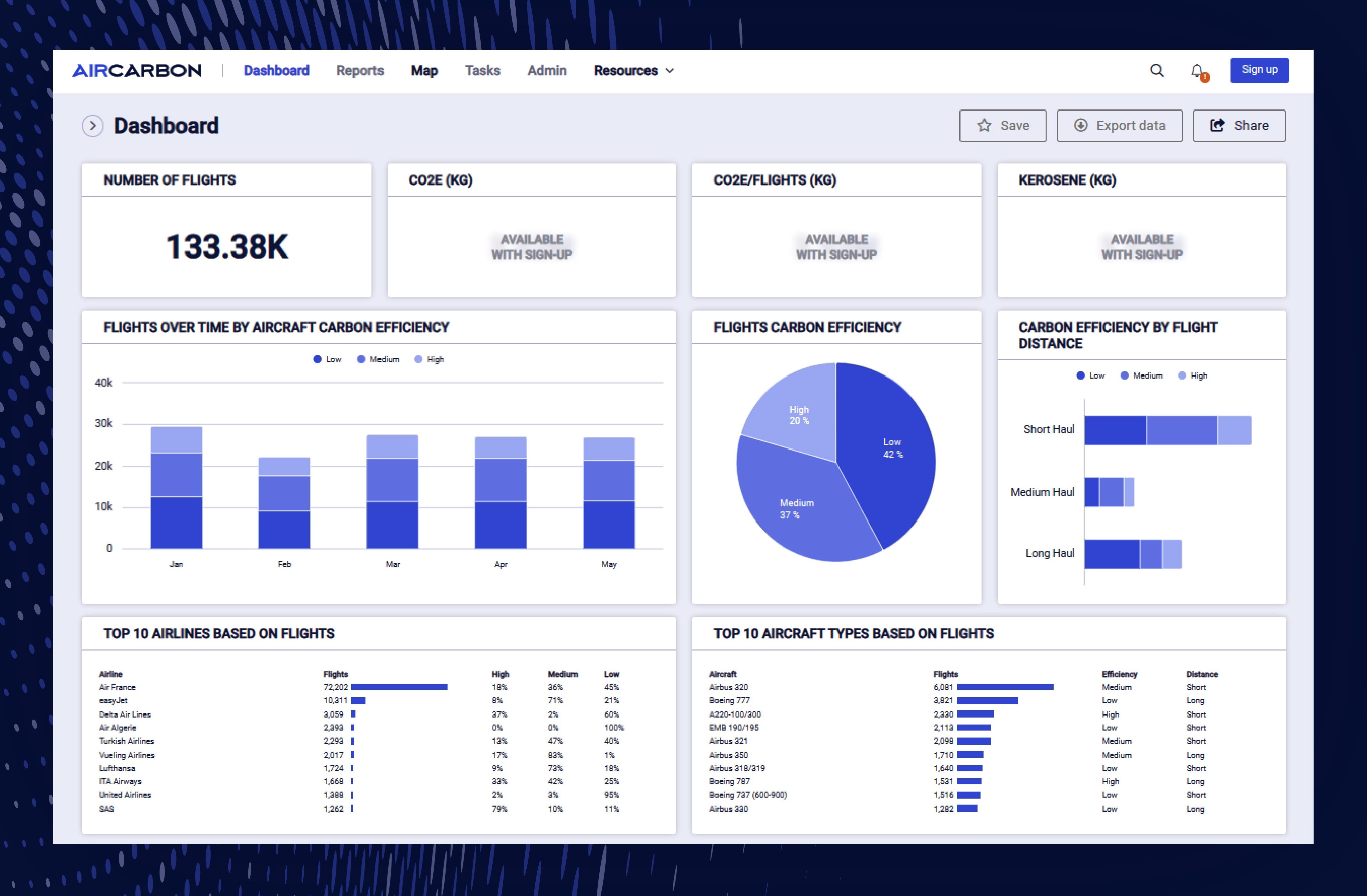Select the Airbus 350 row

964,755
